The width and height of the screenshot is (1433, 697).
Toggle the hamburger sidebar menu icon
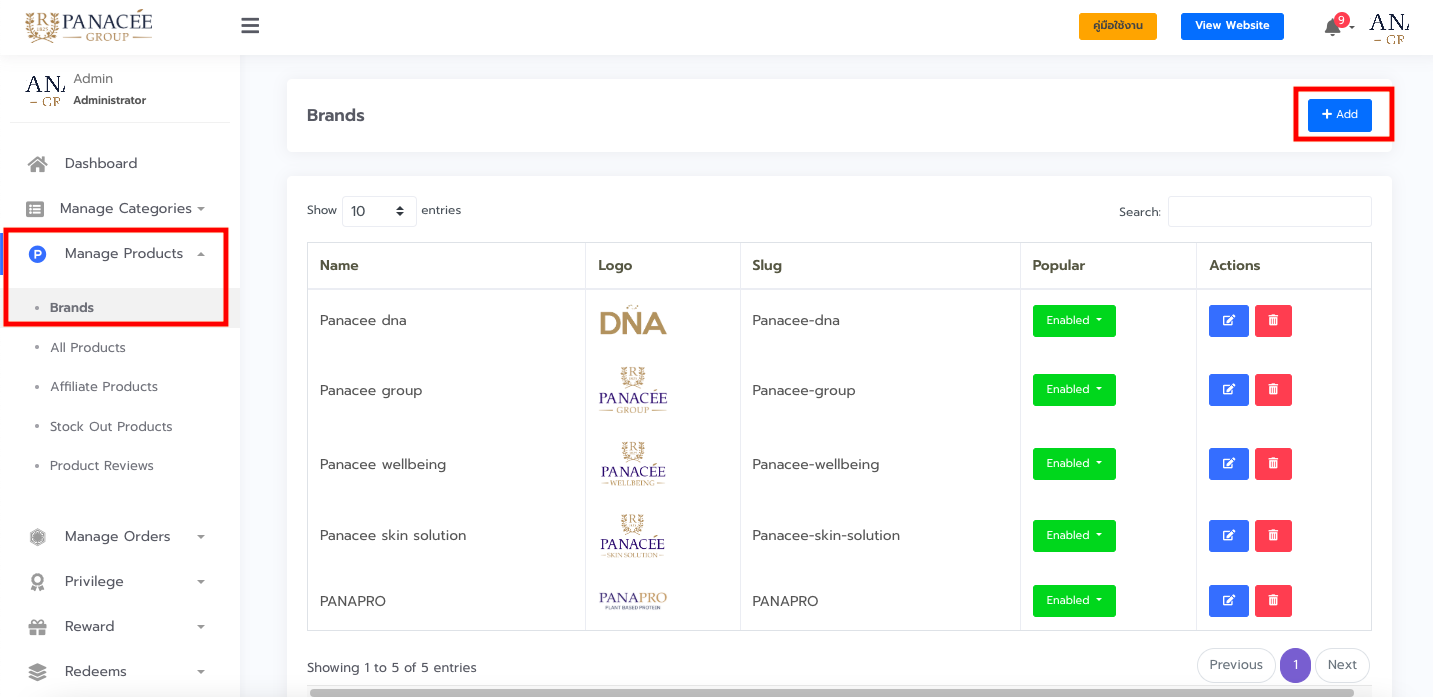pos(250,26)
